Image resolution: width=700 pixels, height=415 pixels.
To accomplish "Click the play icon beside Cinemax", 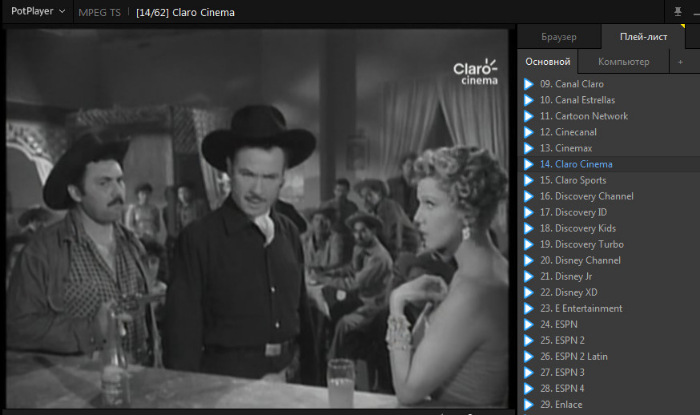I will [x=529, y=148].
